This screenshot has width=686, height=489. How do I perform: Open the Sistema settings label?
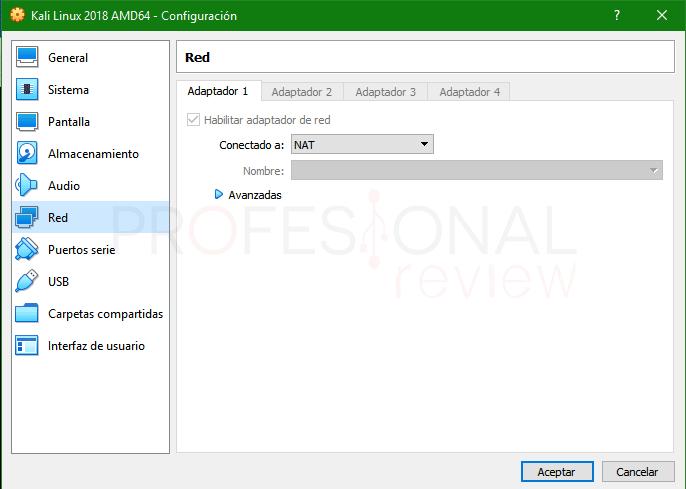point(68,90)
